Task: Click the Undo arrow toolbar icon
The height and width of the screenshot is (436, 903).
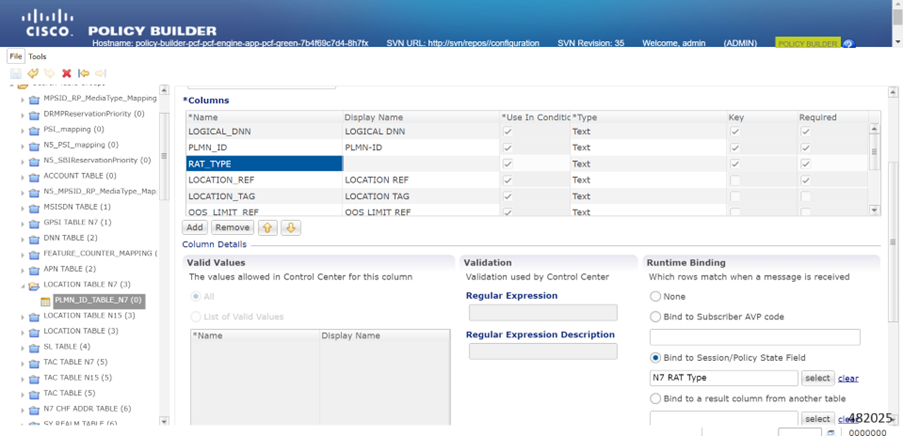Action: click(33, 73)
